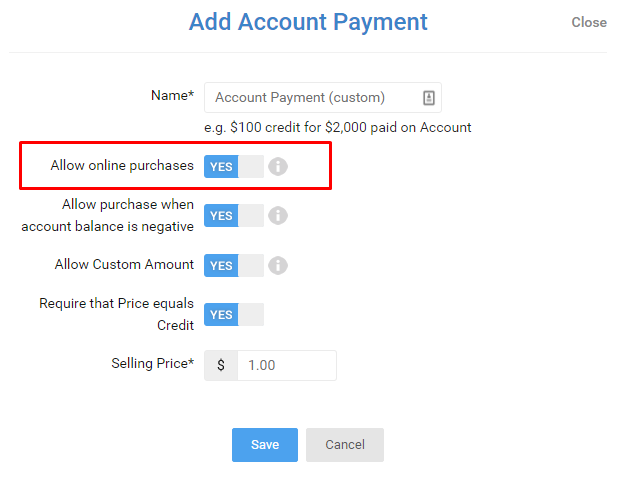
Task: Disable purchase when account balance is negative
Action: pos(234,216)
